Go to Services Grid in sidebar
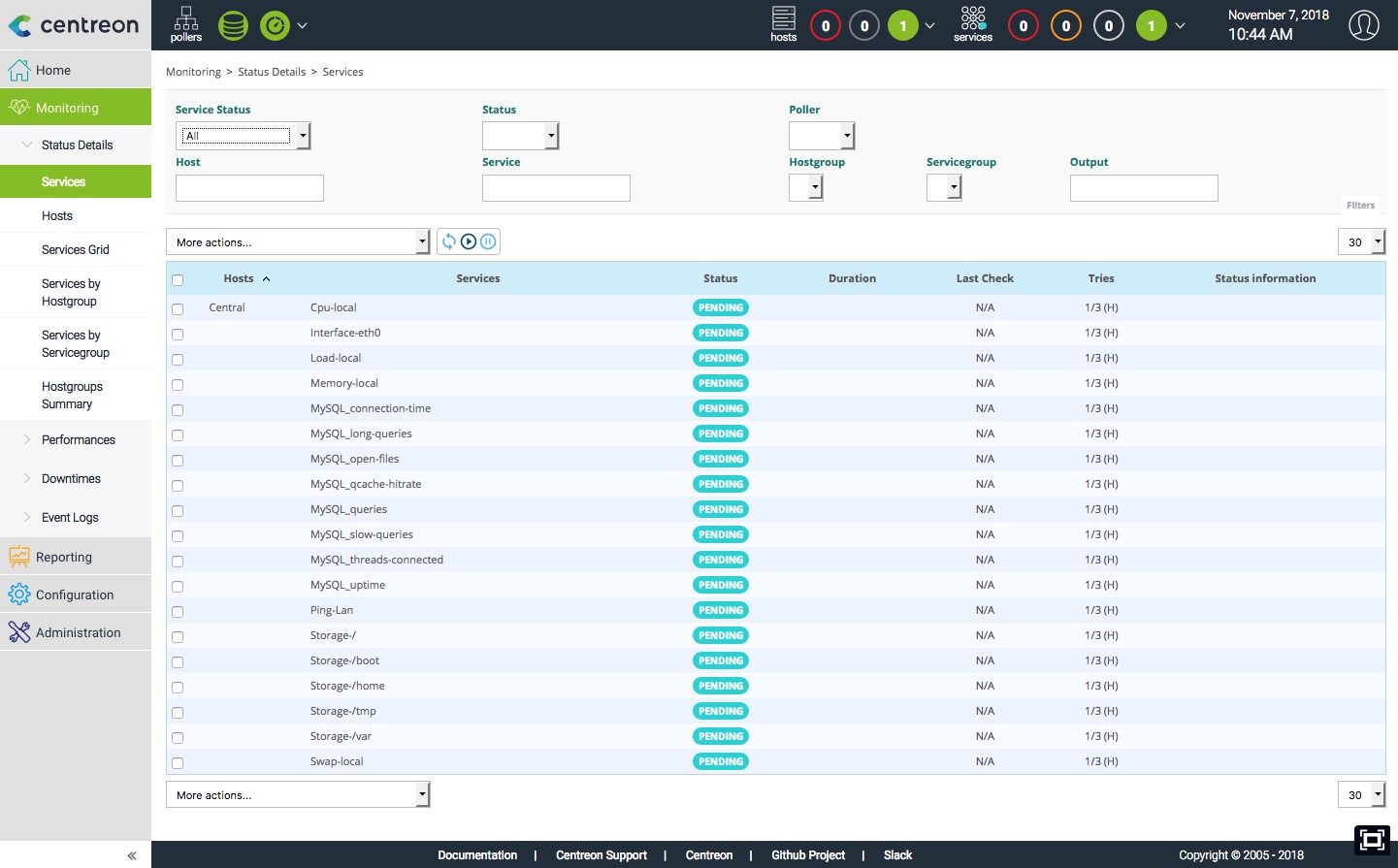The width and height of the screenshot is (1398, 868). click(76, 249)
